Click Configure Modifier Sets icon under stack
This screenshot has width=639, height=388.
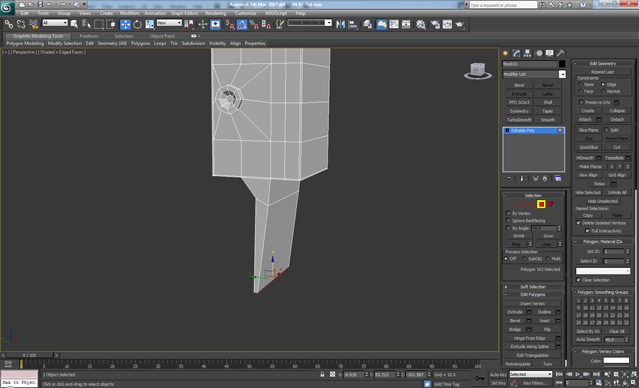tap(558, 179)
